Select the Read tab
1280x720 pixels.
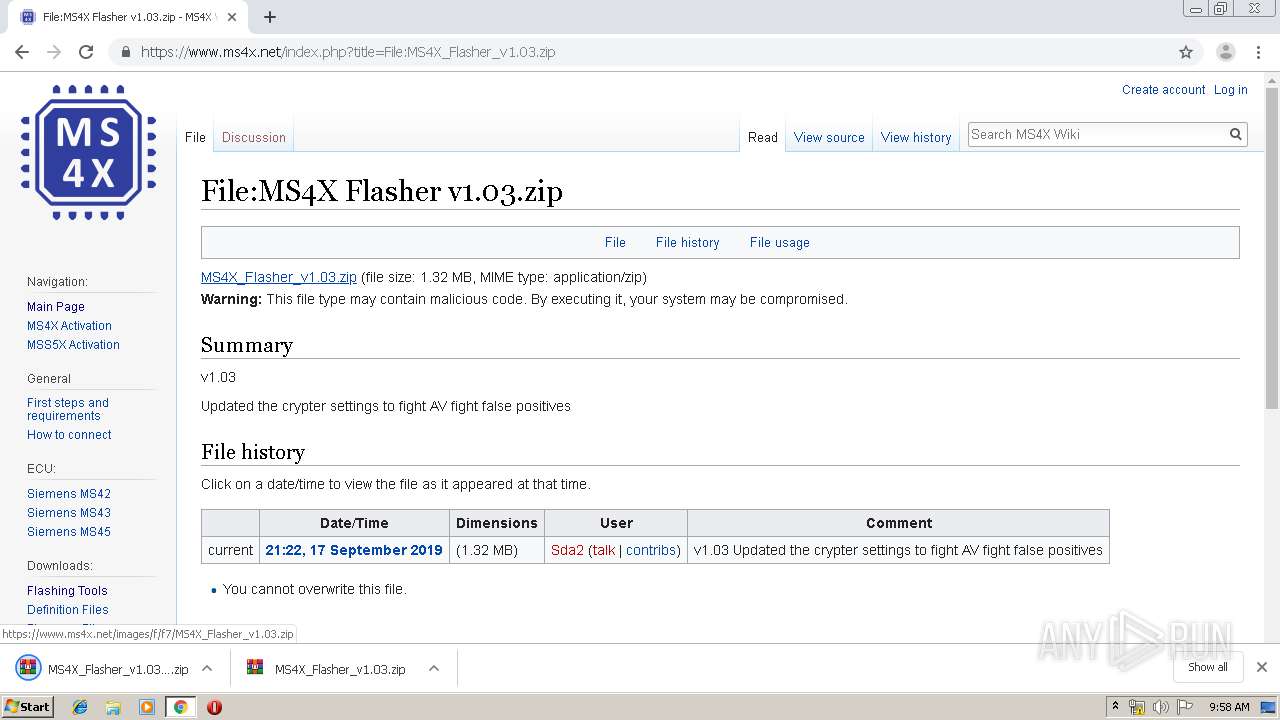[763, 137]
